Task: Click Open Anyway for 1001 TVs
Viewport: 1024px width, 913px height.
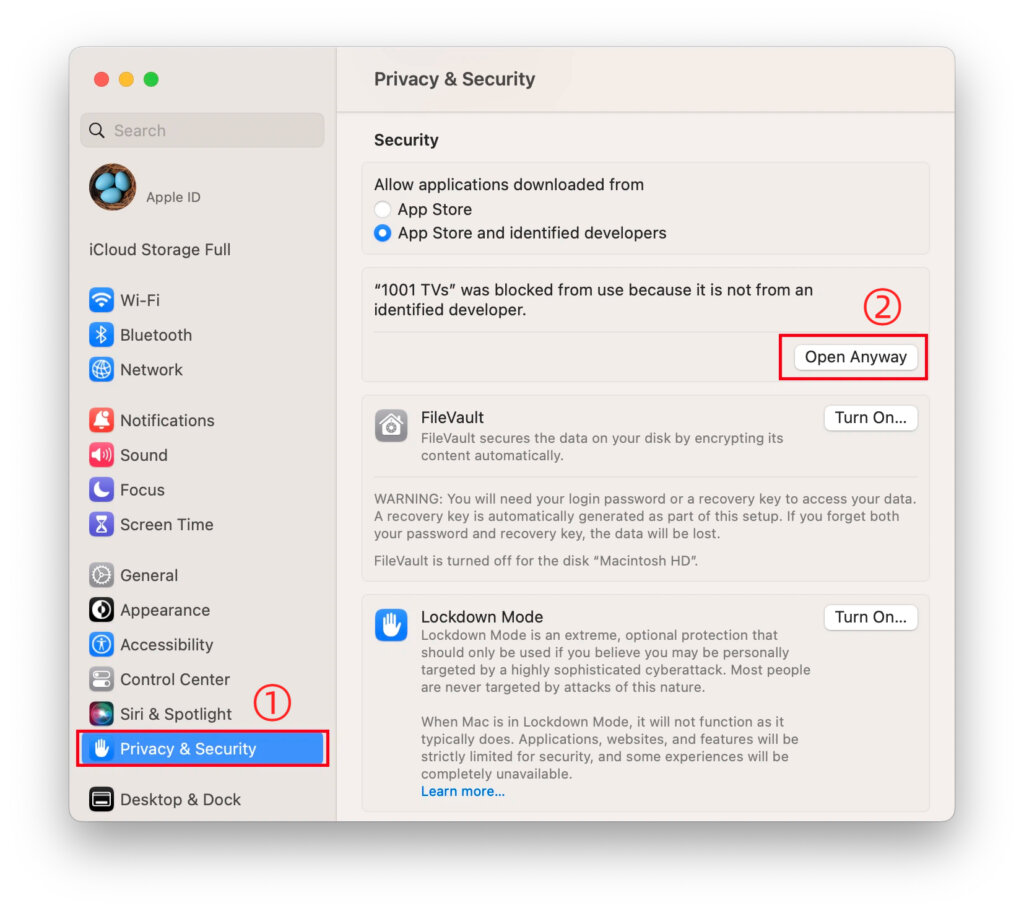Action: pos(855,357)
